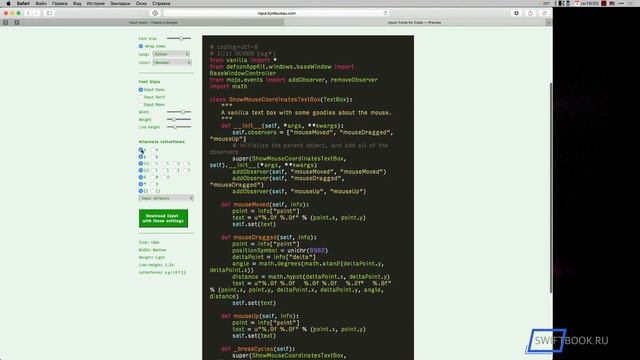Viewport: 640px width, 360px height.
Task: Click the def mouseUp code line
Action: (x=260, y=316)
